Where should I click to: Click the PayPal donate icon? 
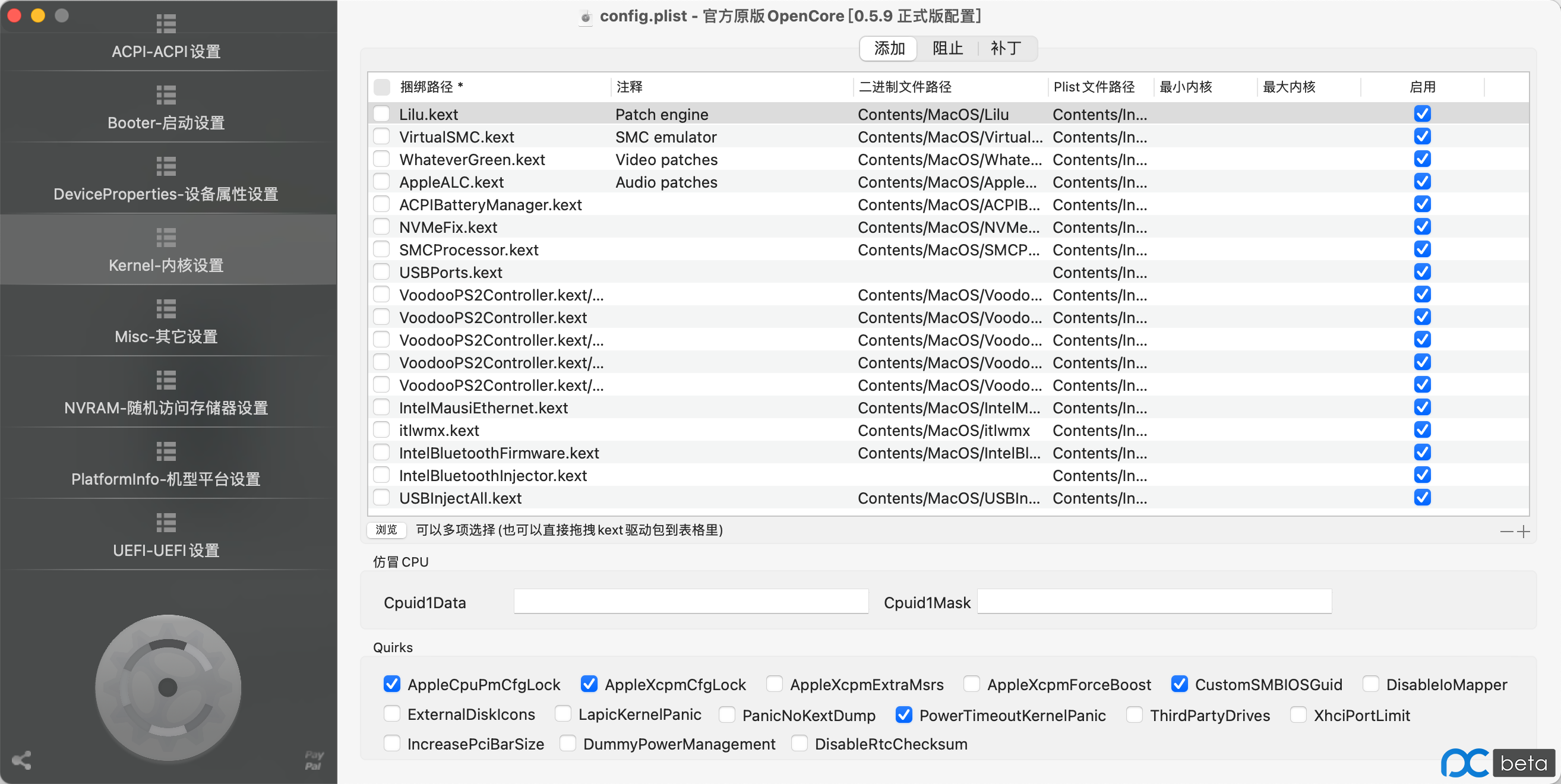click(x=314, y=760)
